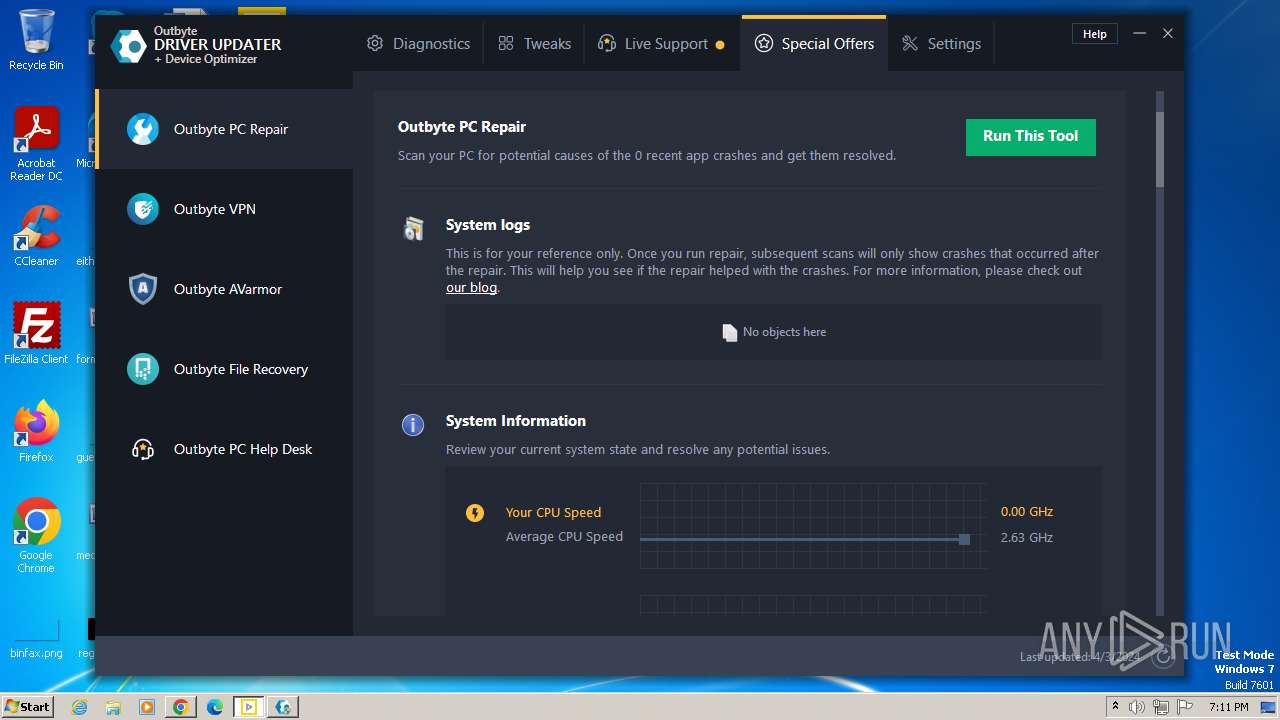Click the Run This Tool button
Screen dimensions: 1280x720
click(1030, 137)
